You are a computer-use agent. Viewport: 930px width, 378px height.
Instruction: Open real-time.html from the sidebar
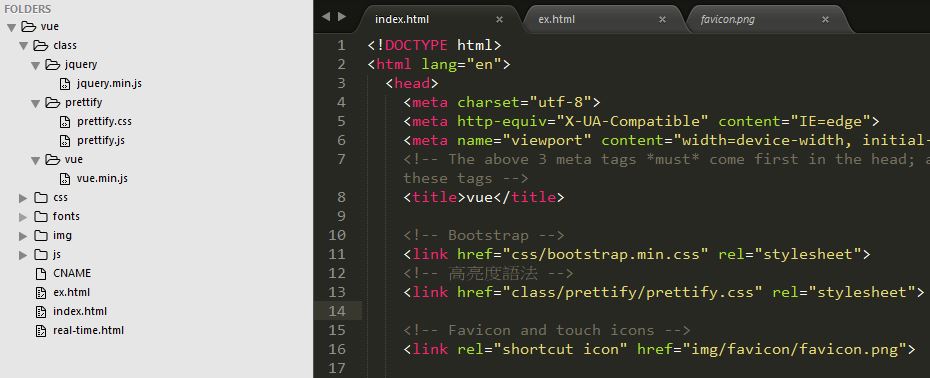88,331
